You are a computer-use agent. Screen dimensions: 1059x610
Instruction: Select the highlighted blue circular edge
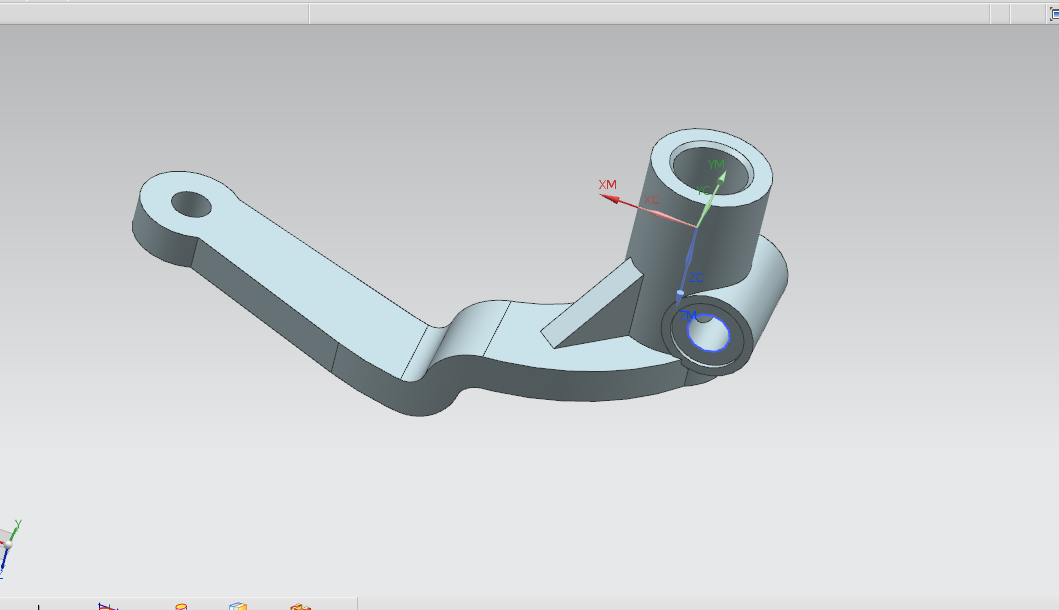coord(708,333)
